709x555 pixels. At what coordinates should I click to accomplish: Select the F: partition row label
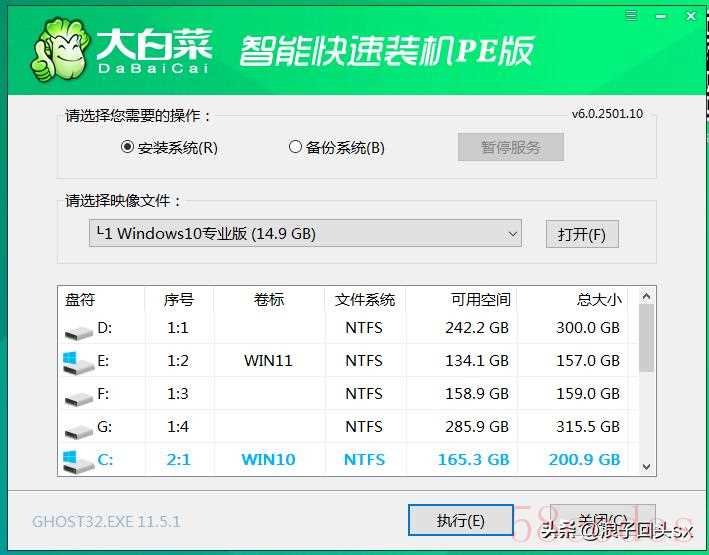[x=103, y=394]
